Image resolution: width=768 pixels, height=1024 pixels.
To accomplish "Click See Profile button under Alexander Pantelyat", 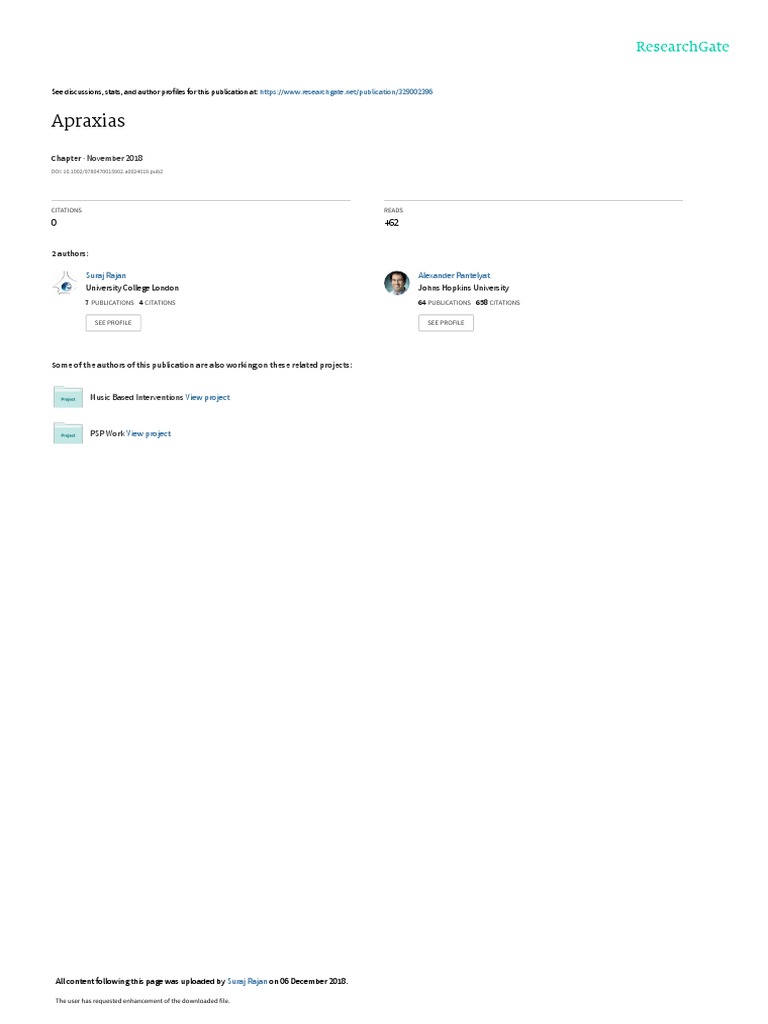I will [x=446, y=323].
